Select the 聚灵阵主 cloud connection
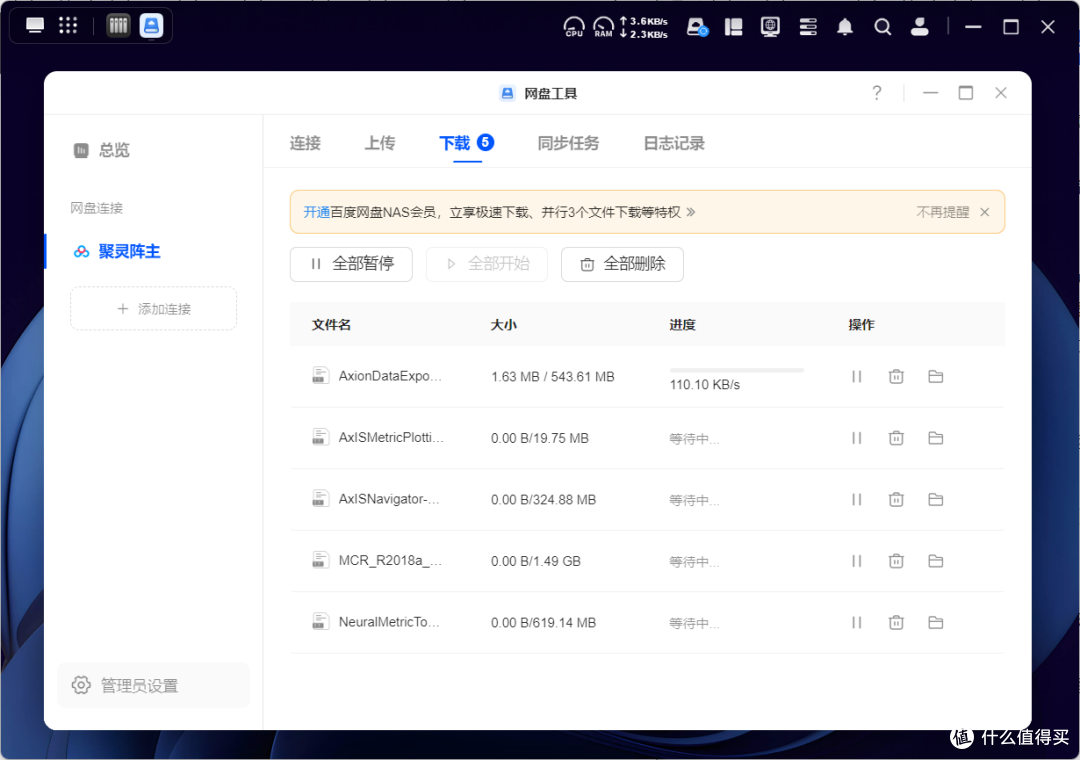The height and width of the screenshot is (760, 1080). [117, 251]
